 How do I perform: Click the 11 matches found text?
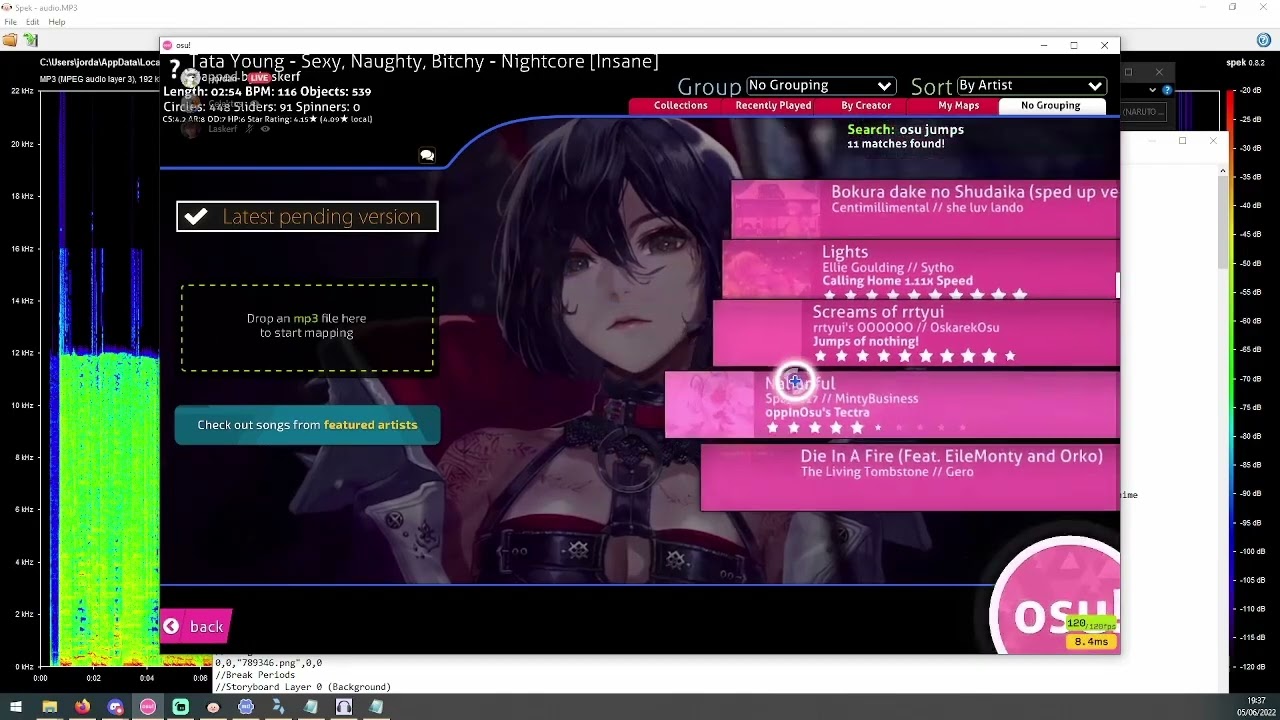[896, 144]
